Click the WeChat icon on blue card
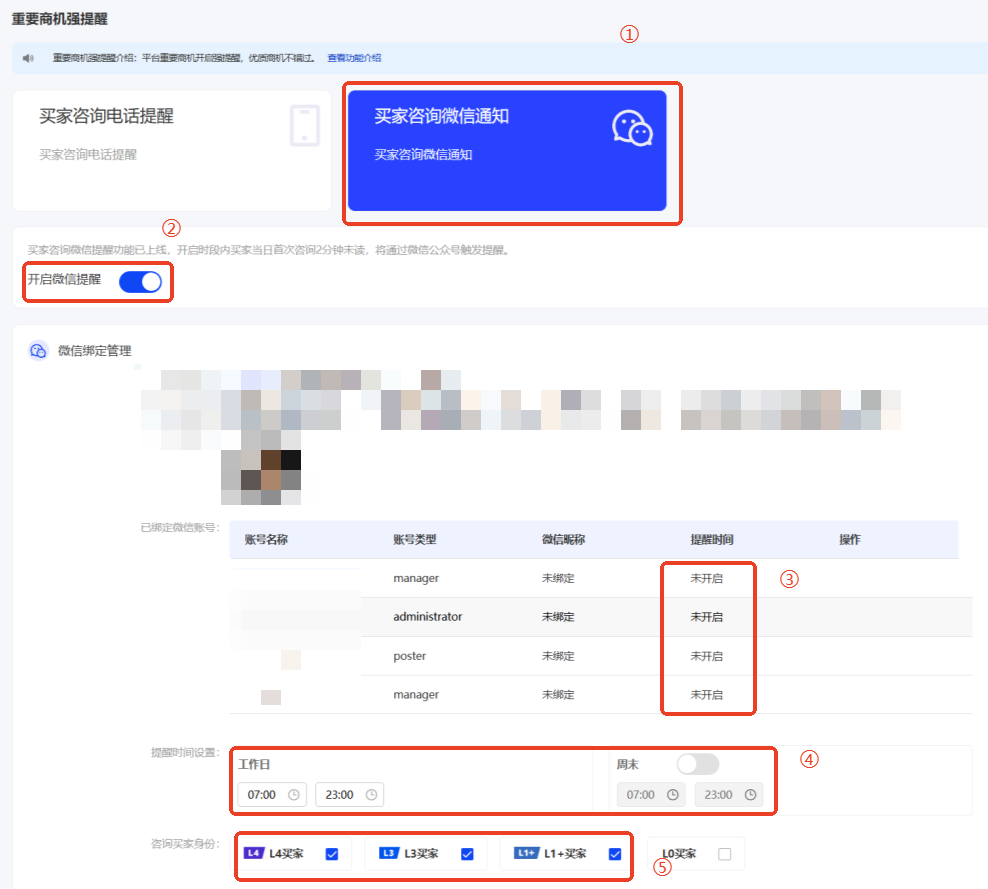The width and height of the screenshot is (988, 889). coord(632,129)
